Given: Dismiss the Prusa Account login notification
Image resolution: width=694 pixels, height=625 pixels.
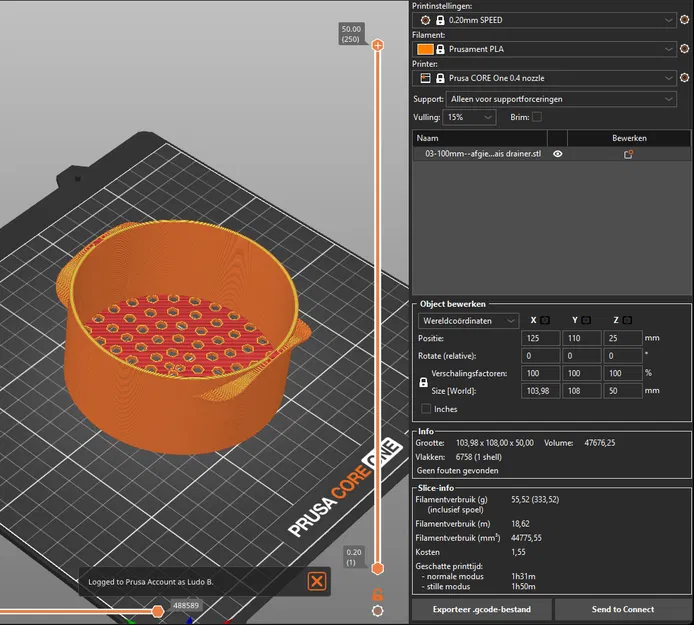Looking at the screenshot, I should coord(316,581).
